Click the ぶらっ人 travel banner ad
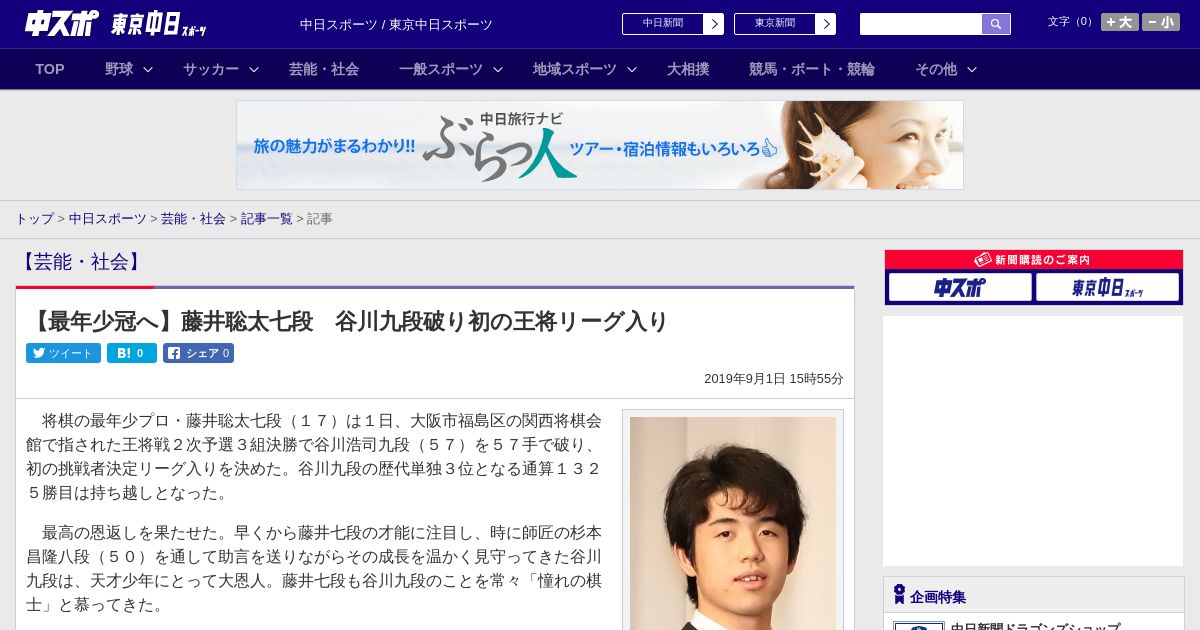The image size is (1200, 630). [x=600, y=145]
